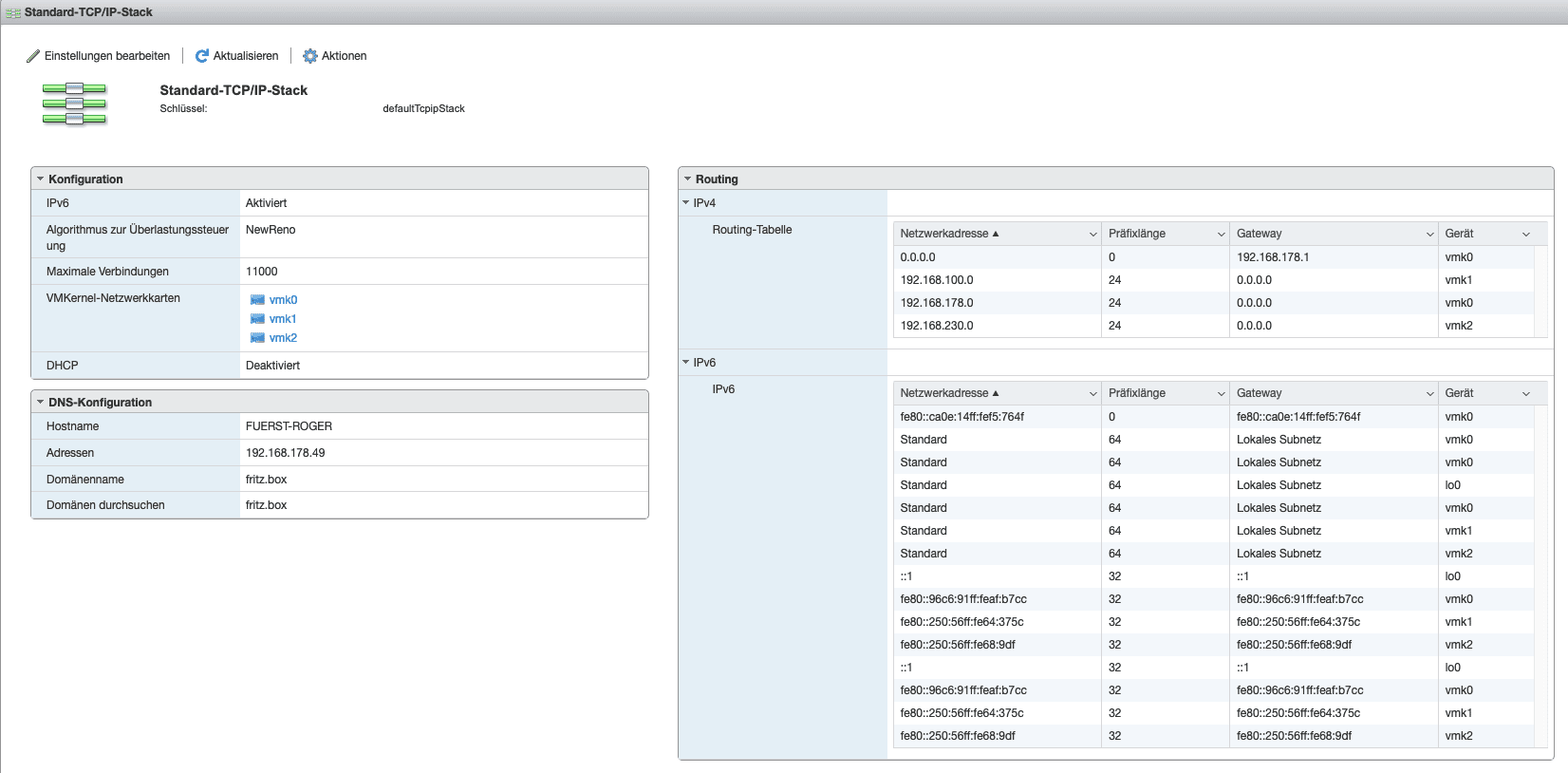Click the pencil edit settings icon

click(33, 56)
